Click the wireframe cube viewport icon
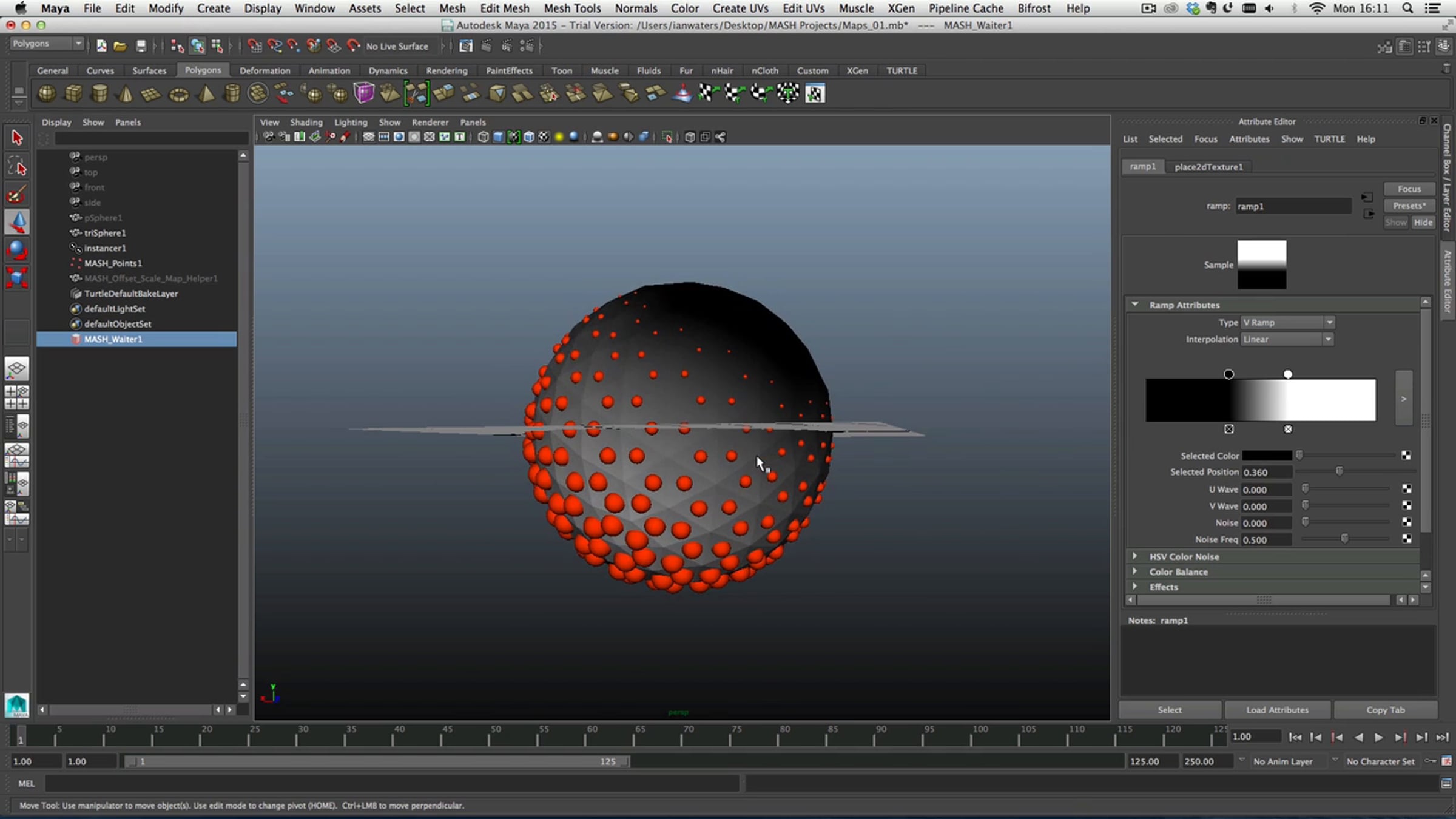Screen dimensions: 1456x819 [483, 137]
